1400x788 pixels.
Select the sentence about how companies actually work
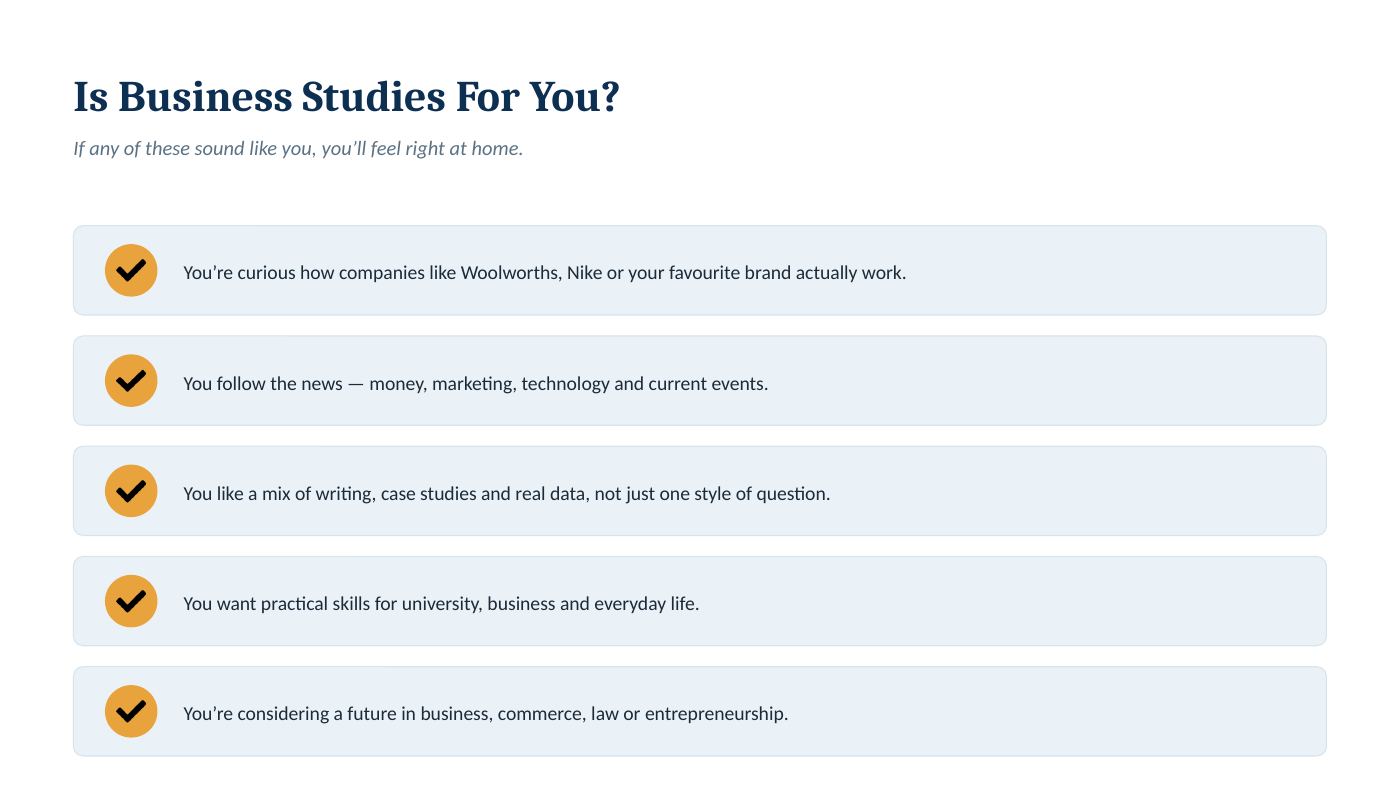(x=544, y=272)
